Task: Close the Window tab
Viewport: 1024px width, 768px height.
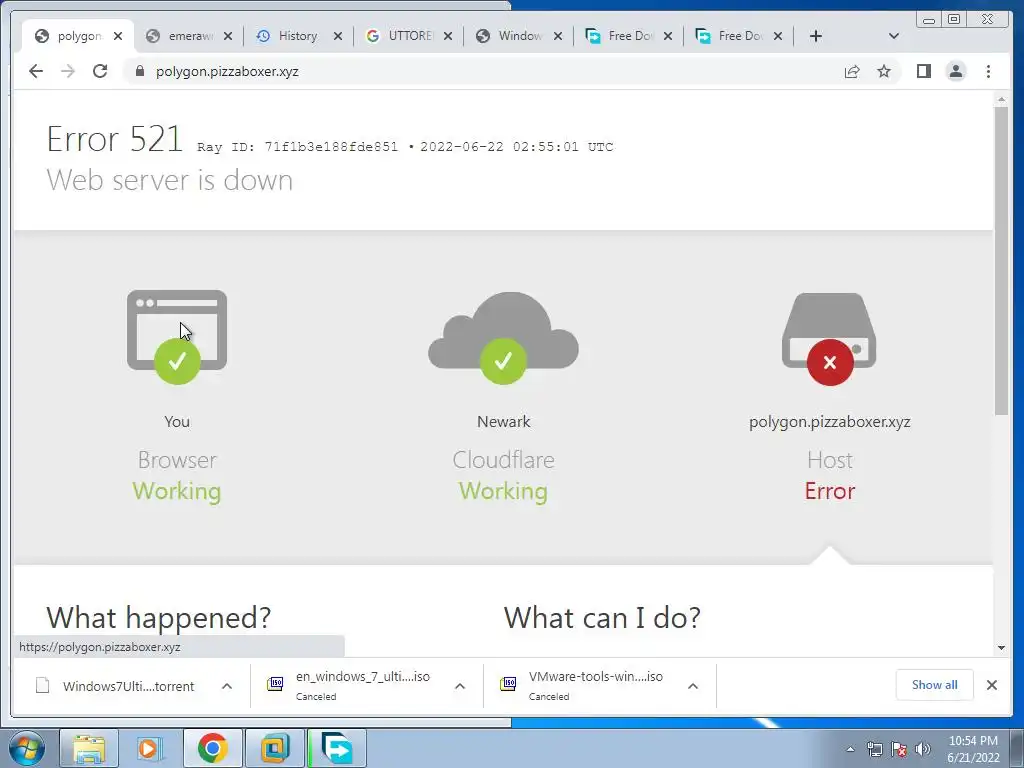Action: [x=558, y=36]
